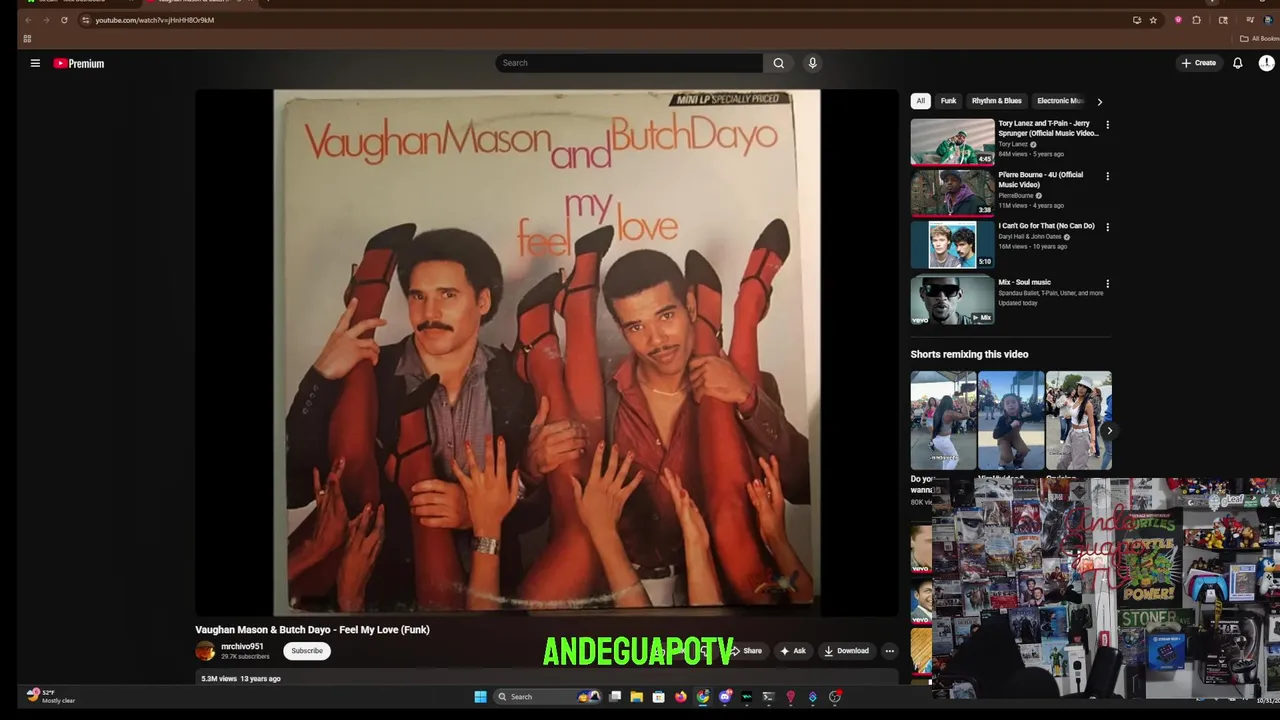The width and height of the screenshot is (1280, 720).
Task: Open Tory Lanez Jerry Sprunger title
Action: coord(1048,128)
